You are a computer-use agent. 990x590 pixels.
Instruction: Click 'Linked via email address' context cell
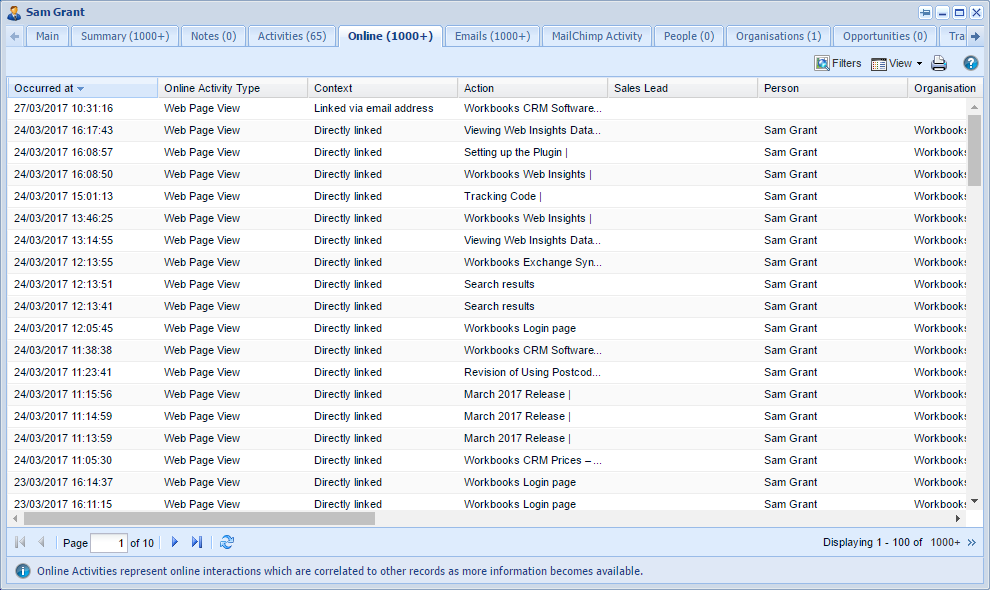tap(374, 109)
